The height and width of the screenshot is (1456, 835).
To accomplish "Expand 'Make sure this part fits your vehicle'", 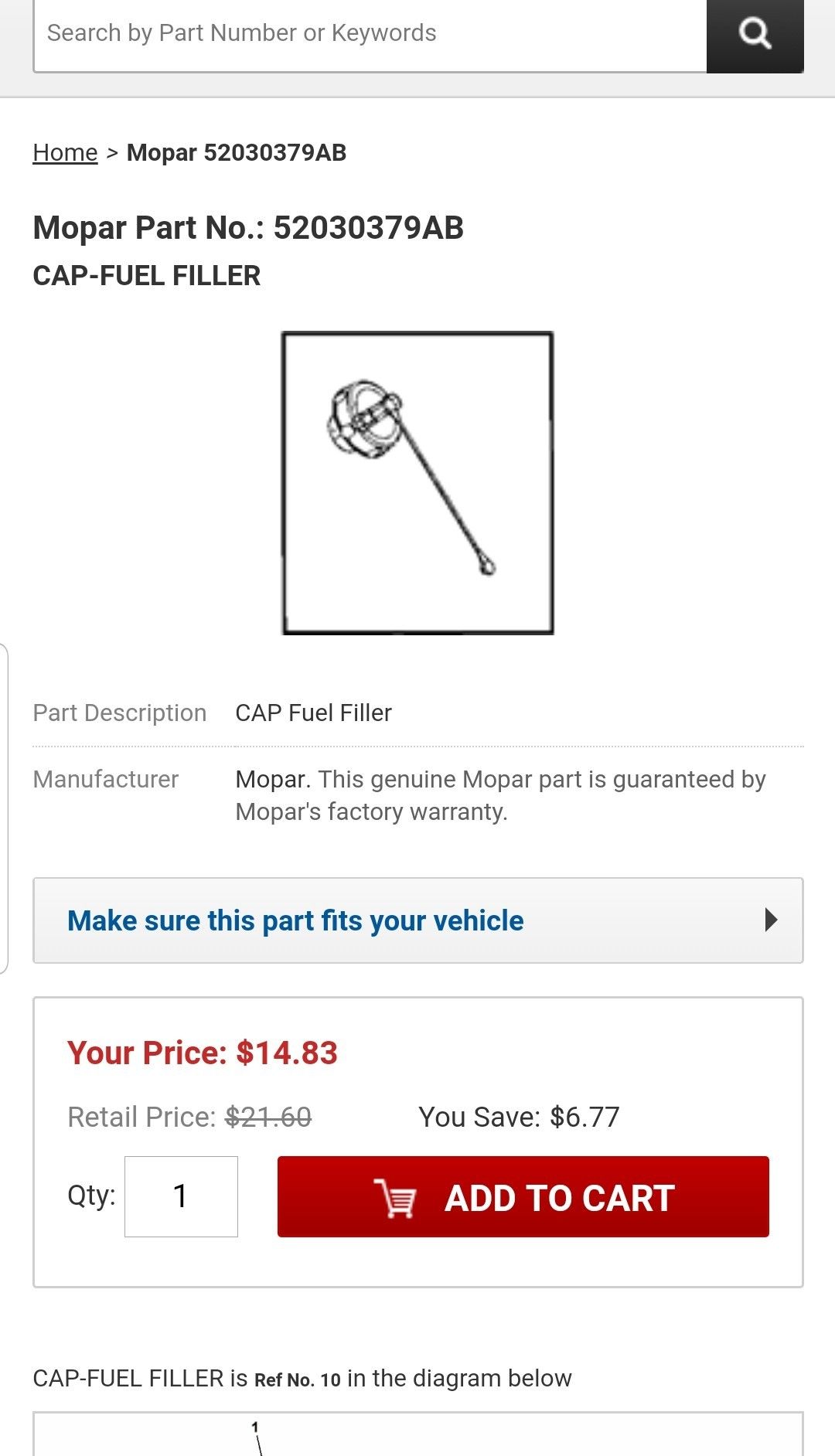I will (295, 920).
